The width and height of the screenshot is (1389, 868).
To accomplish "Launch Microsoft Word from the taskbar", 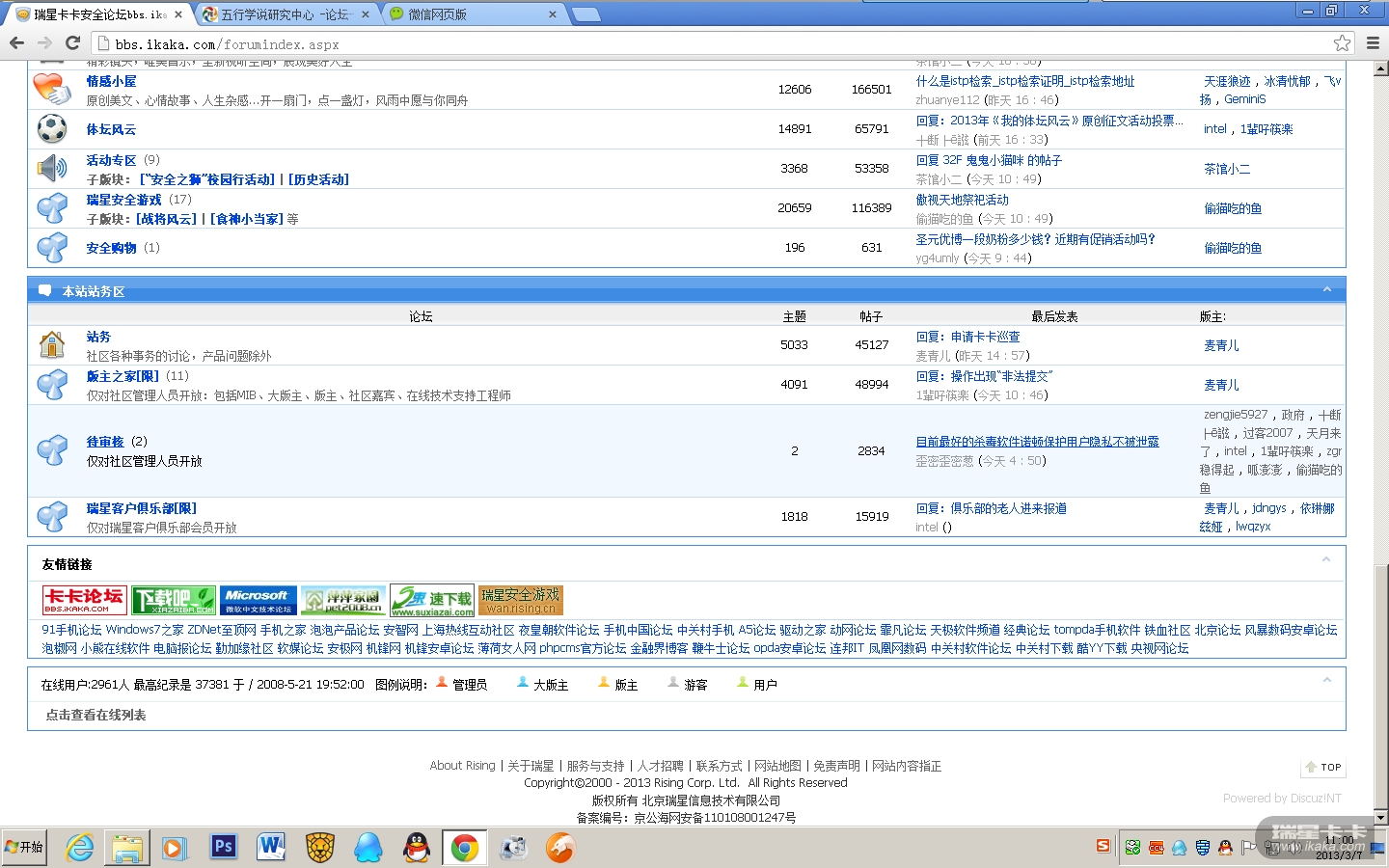I will tap(272, 848).
